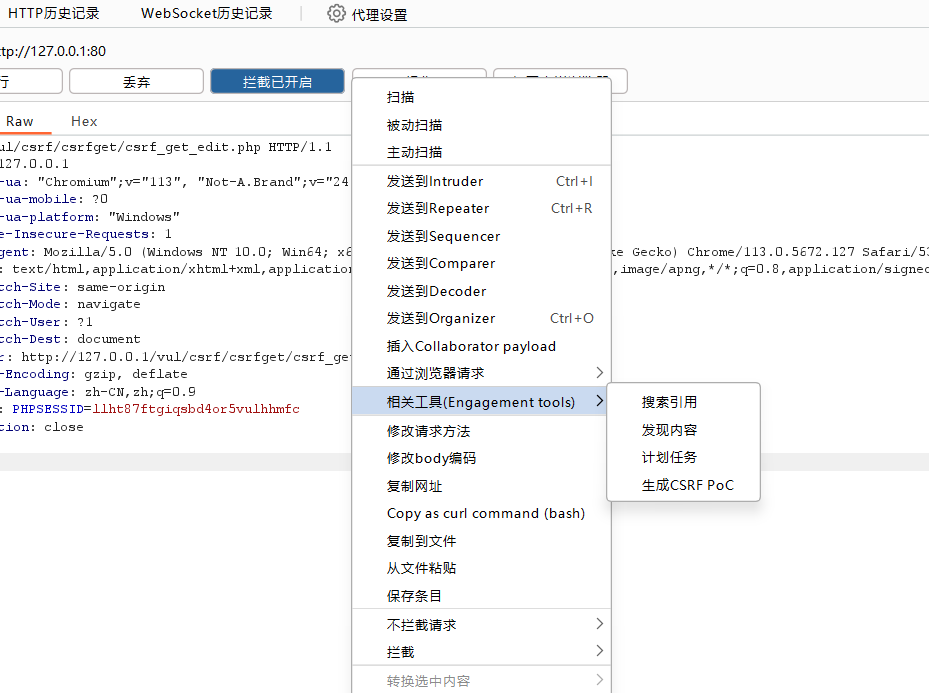929x693 pixels.
Task: Click 插入Collaborator payload menu item
Action: (471, 346)
